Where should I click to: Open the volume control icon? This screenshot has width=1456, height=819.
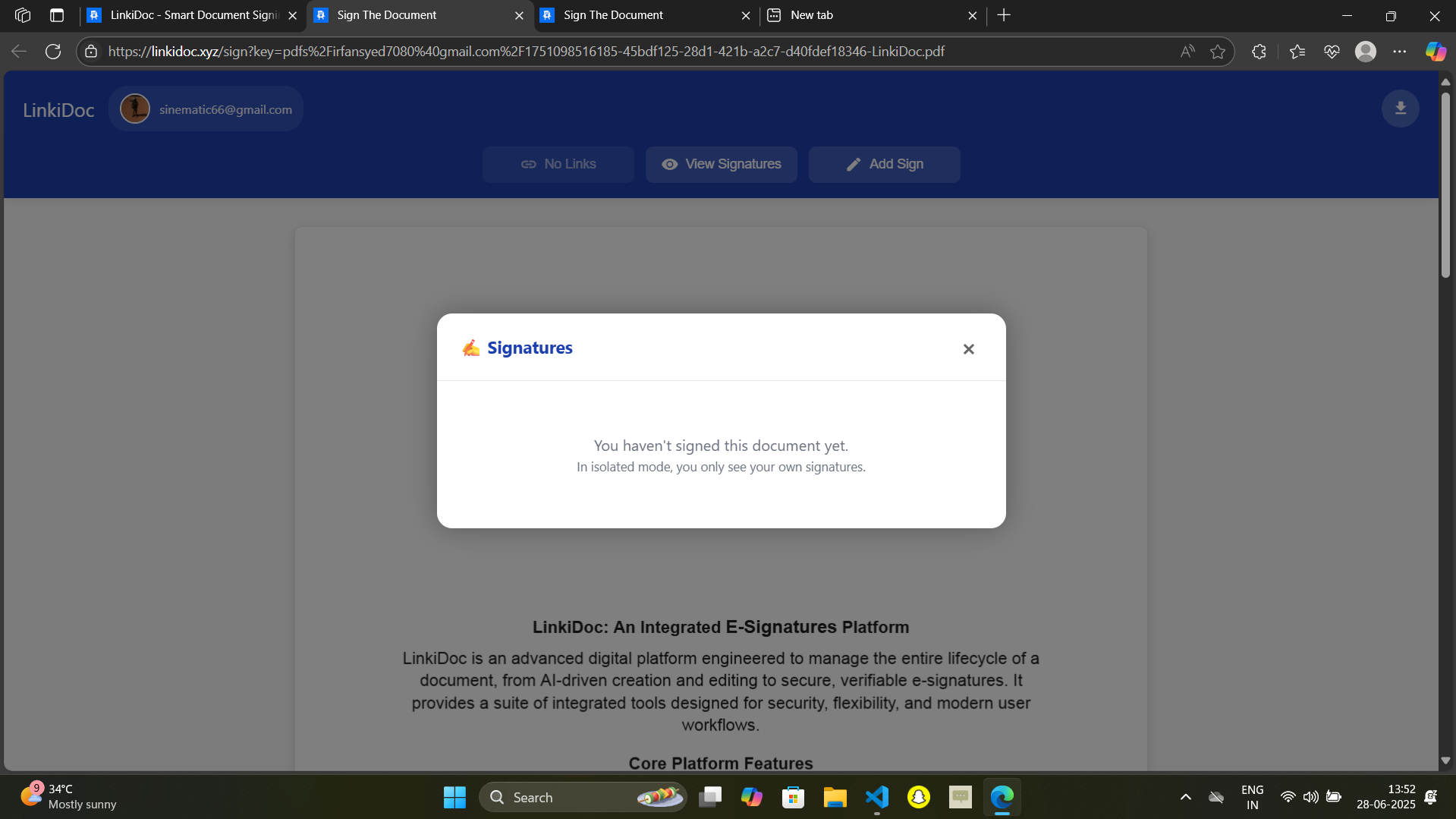1310,797
